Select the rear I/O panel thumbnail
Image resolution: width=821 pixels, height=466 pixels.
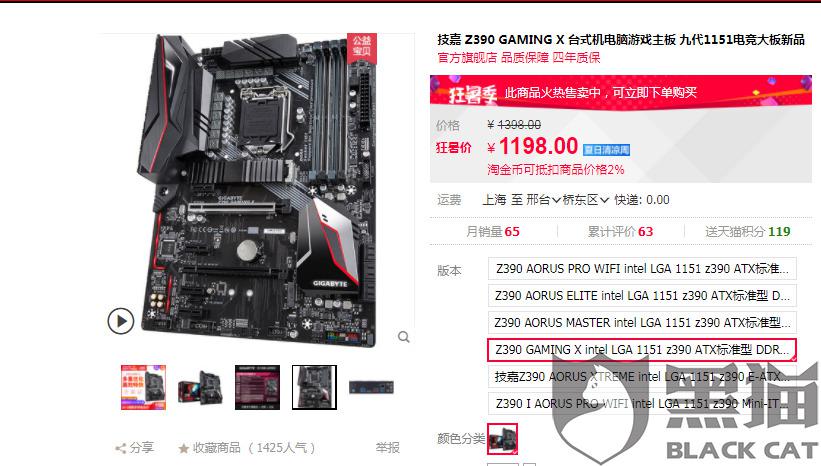pos(371,387)
